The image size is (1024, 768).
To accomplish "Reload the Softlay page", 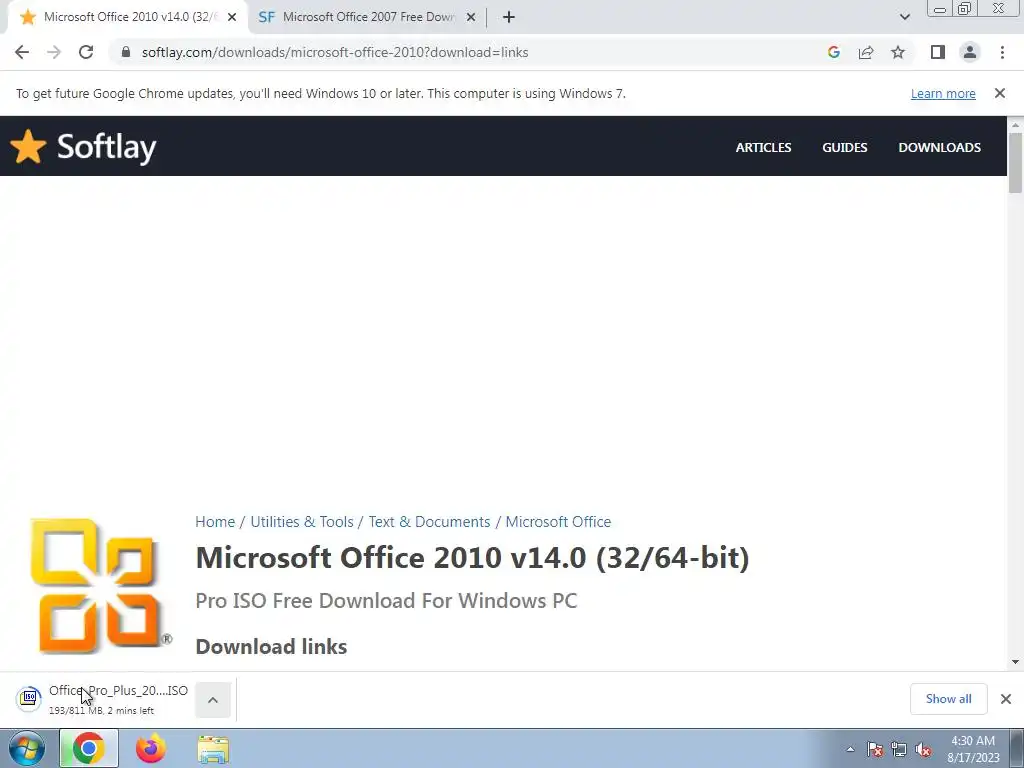I will click(86, 52).
